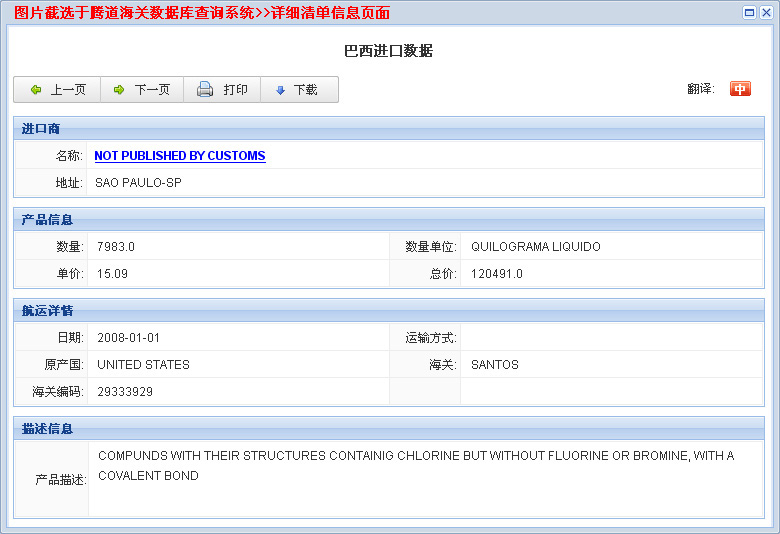Select the SAO PAULO-SP address value
Screen dimensions: 780x534
(138, 183)
